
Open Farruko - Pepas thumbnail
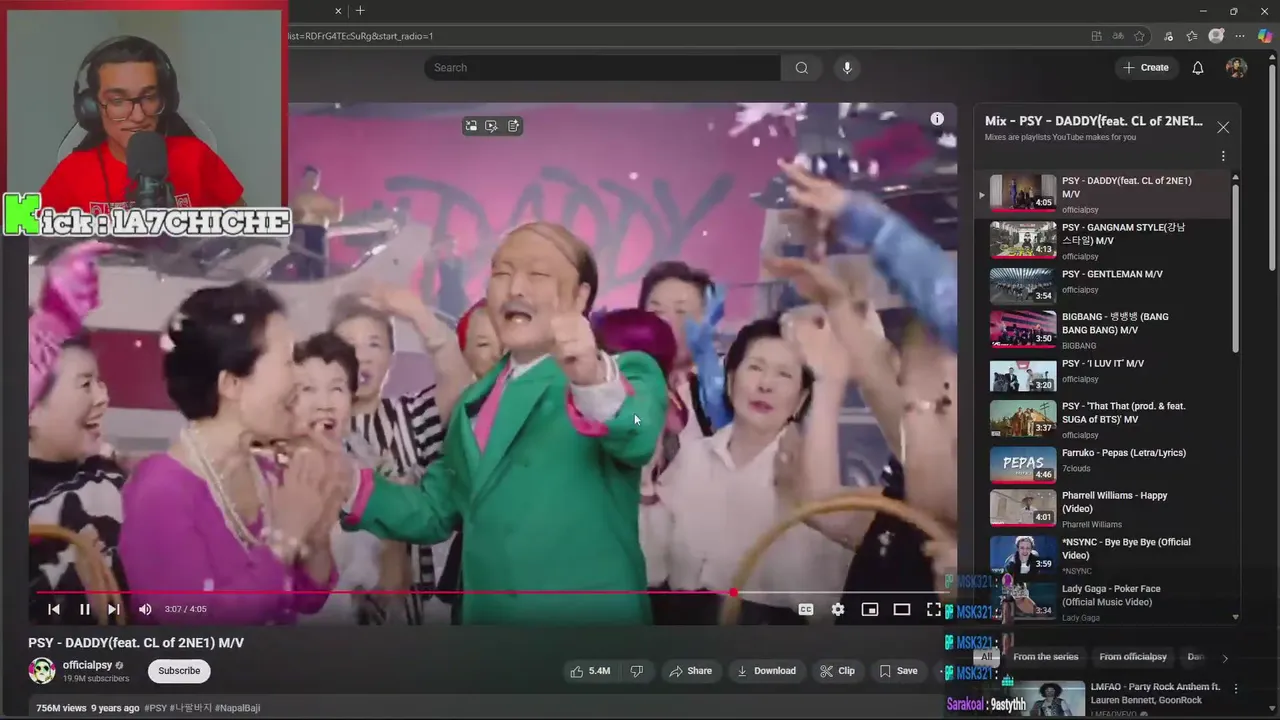click(x=1023, y=464)
